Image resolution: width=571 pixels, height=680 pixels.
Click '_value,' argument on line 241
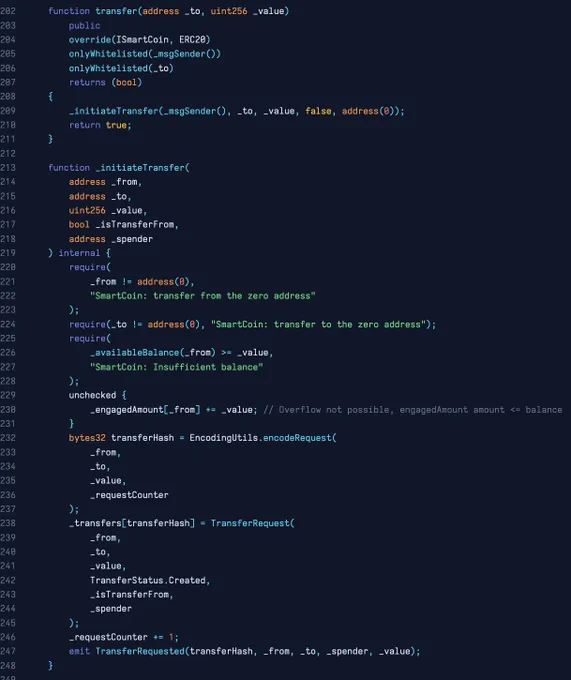tap(108, 566)
